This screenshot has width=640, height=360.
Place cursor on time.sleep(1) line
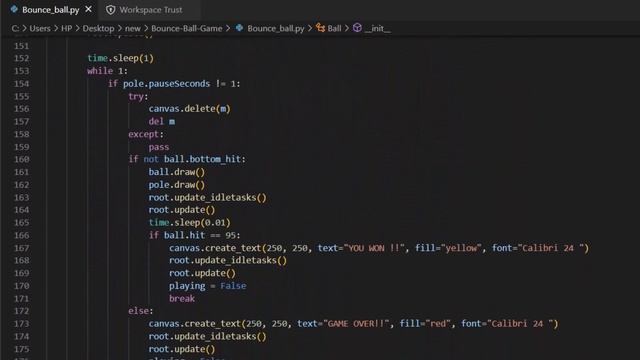pos(120,58)
